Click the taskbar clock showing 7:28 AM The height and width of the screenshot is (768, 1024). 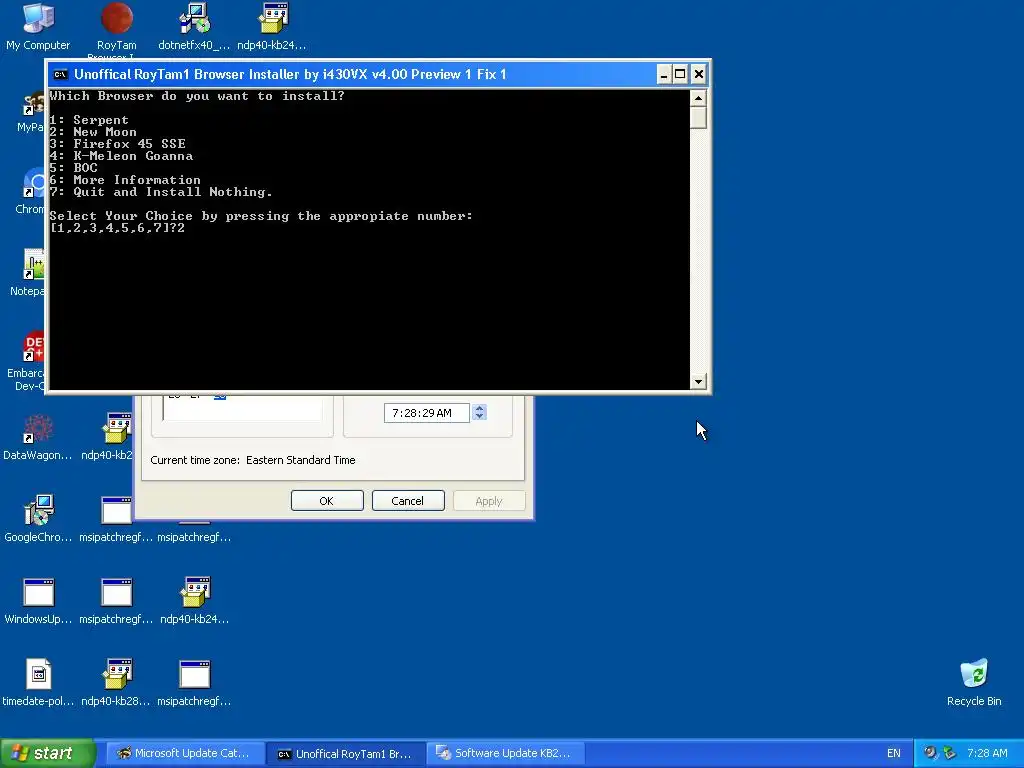pyautogui.click(x=987, y=753)
